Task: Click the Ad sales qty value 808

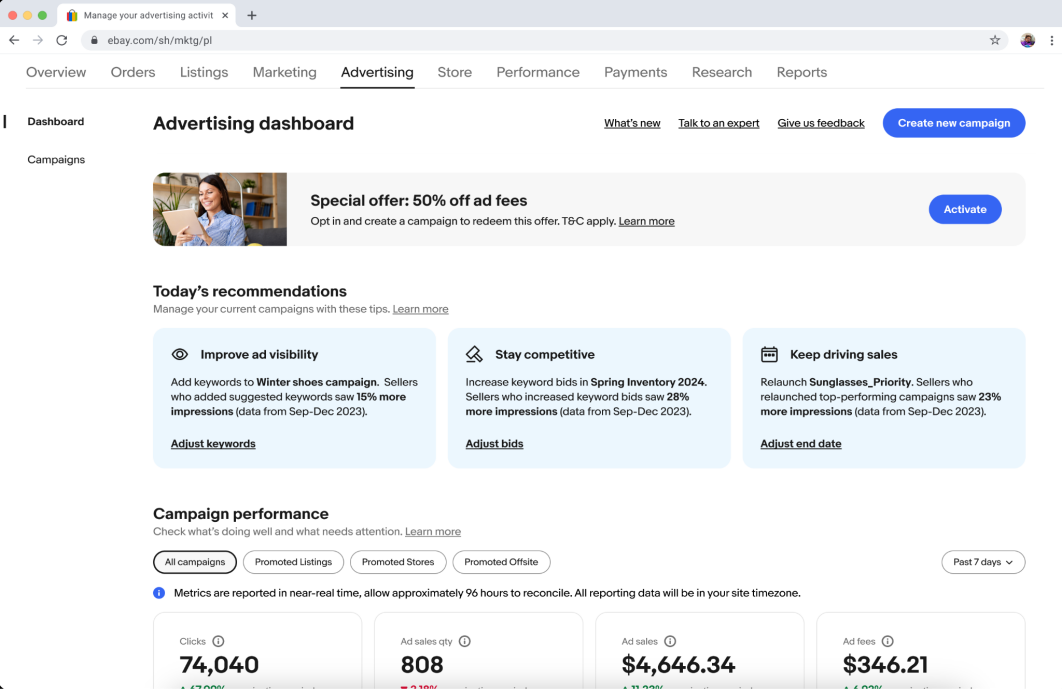Action: tap(422, 665)
